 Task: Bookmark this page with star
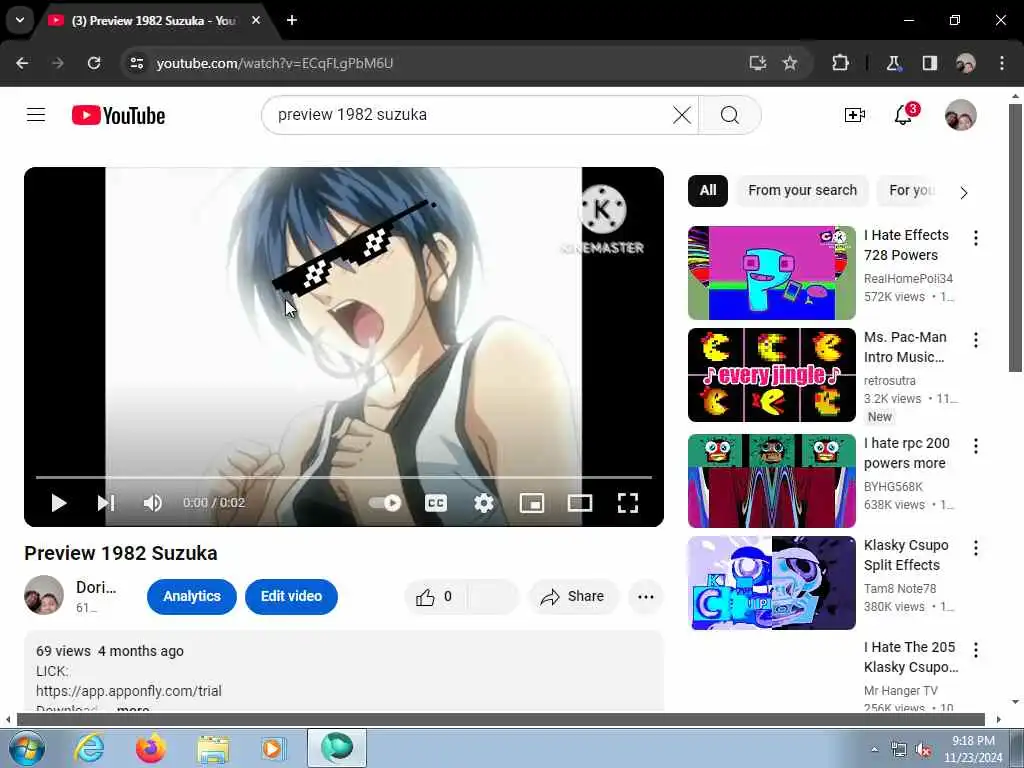click(x=790, y=63)
